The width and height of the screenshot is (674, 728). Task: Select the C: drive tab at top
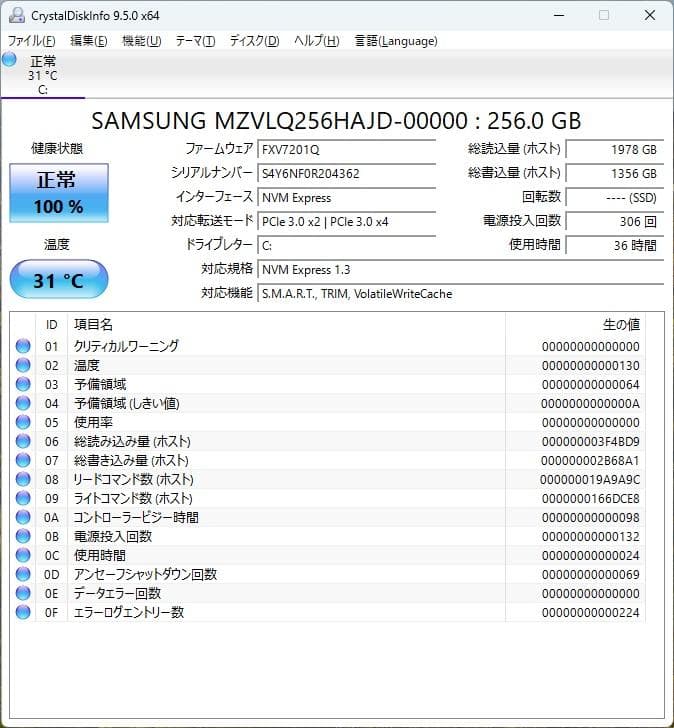point(43,74)
